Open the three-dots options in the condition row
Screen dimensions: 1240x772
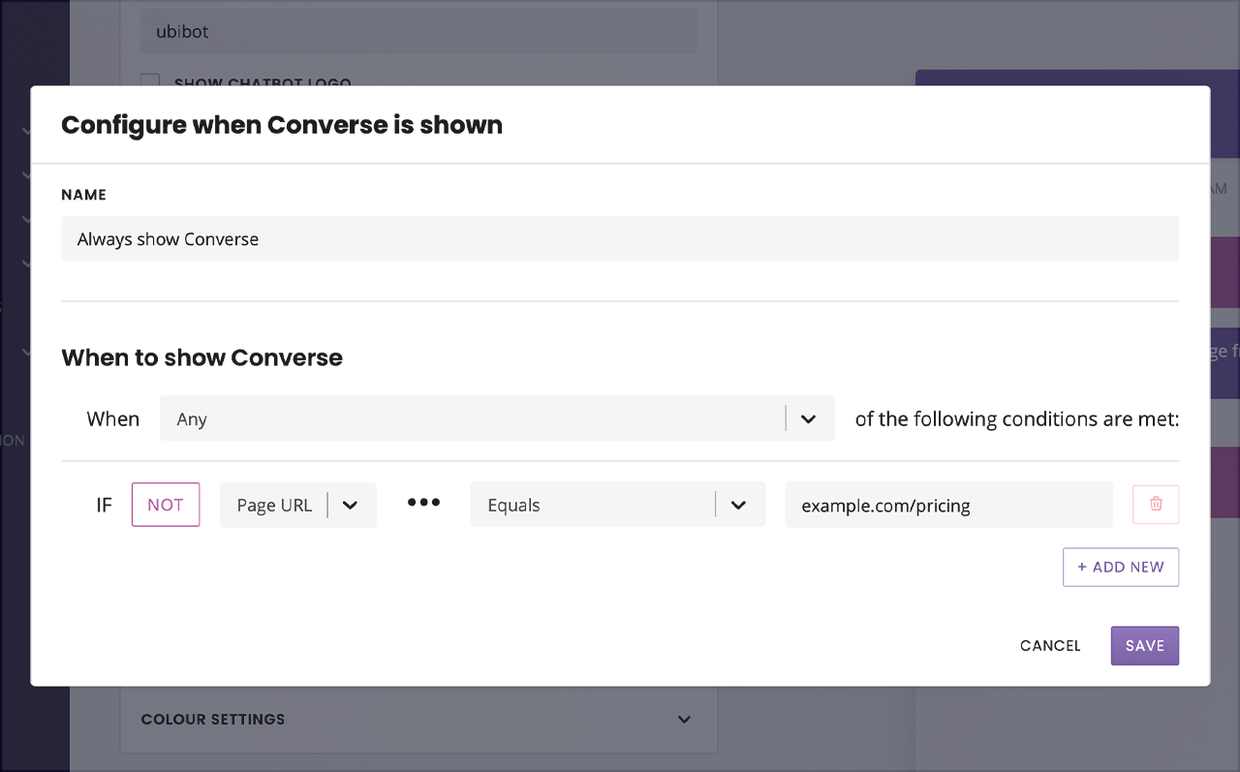[x=424, y=503]
